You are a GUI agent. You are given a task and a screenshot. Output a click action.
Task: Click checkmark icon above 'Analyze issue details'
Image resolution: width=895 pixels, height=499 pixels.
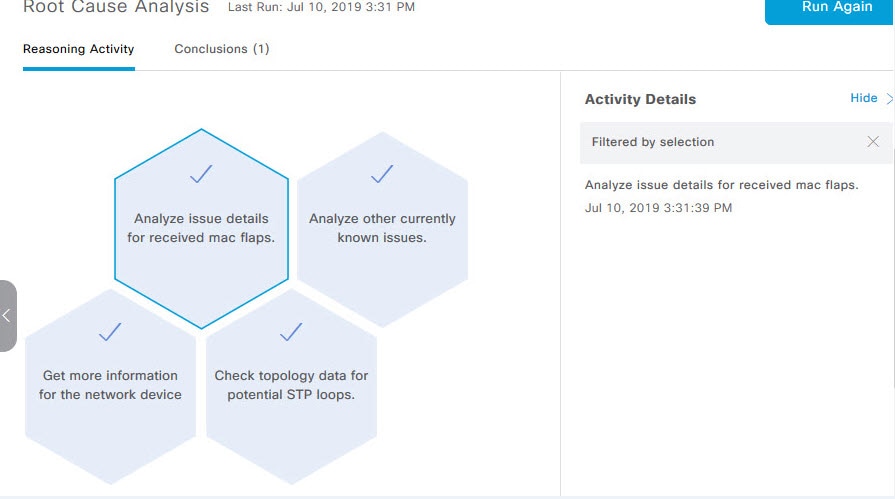pyautogui.click(x=201, y=174)
